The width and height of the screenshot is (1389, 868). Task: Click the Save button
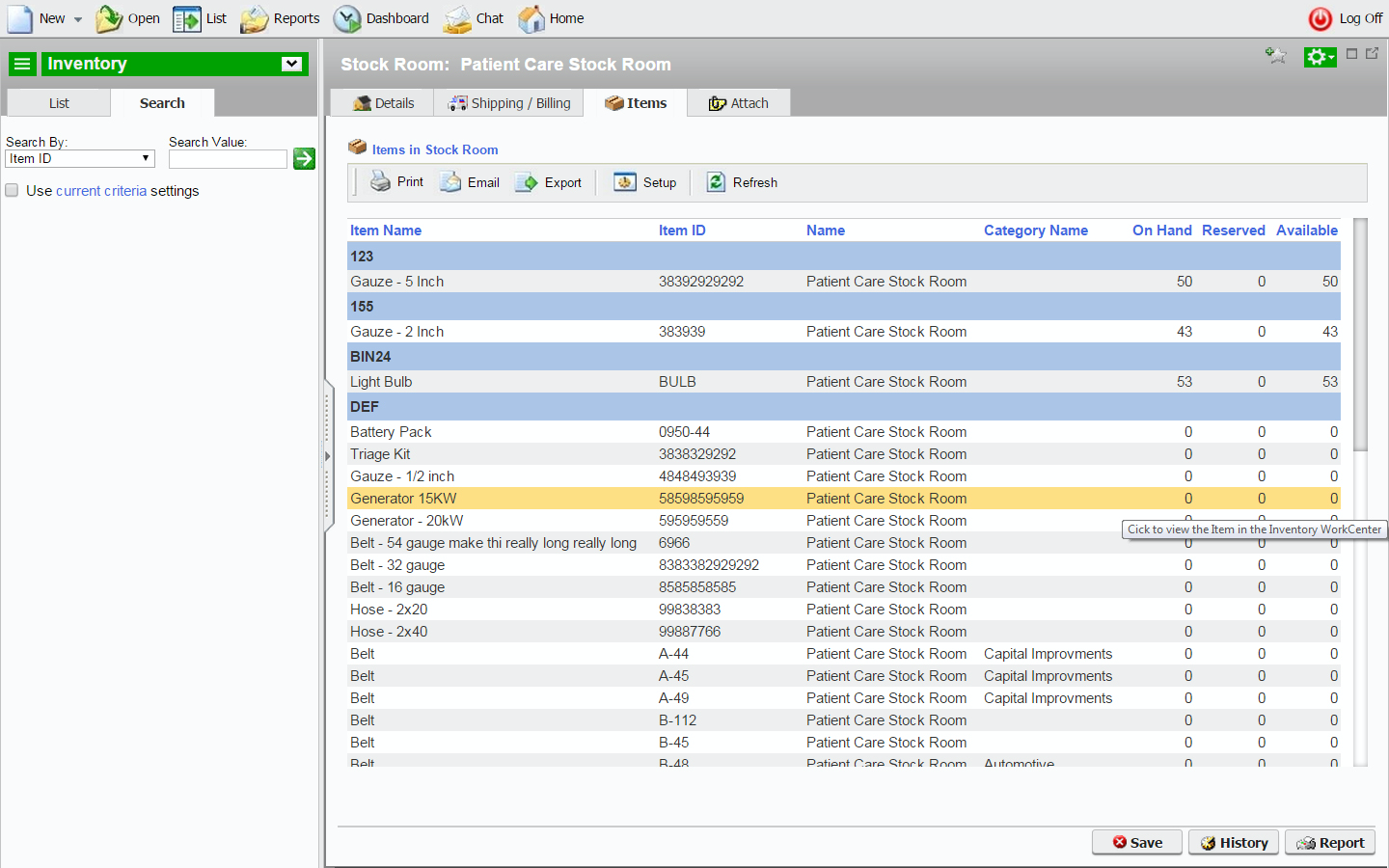1137,842
